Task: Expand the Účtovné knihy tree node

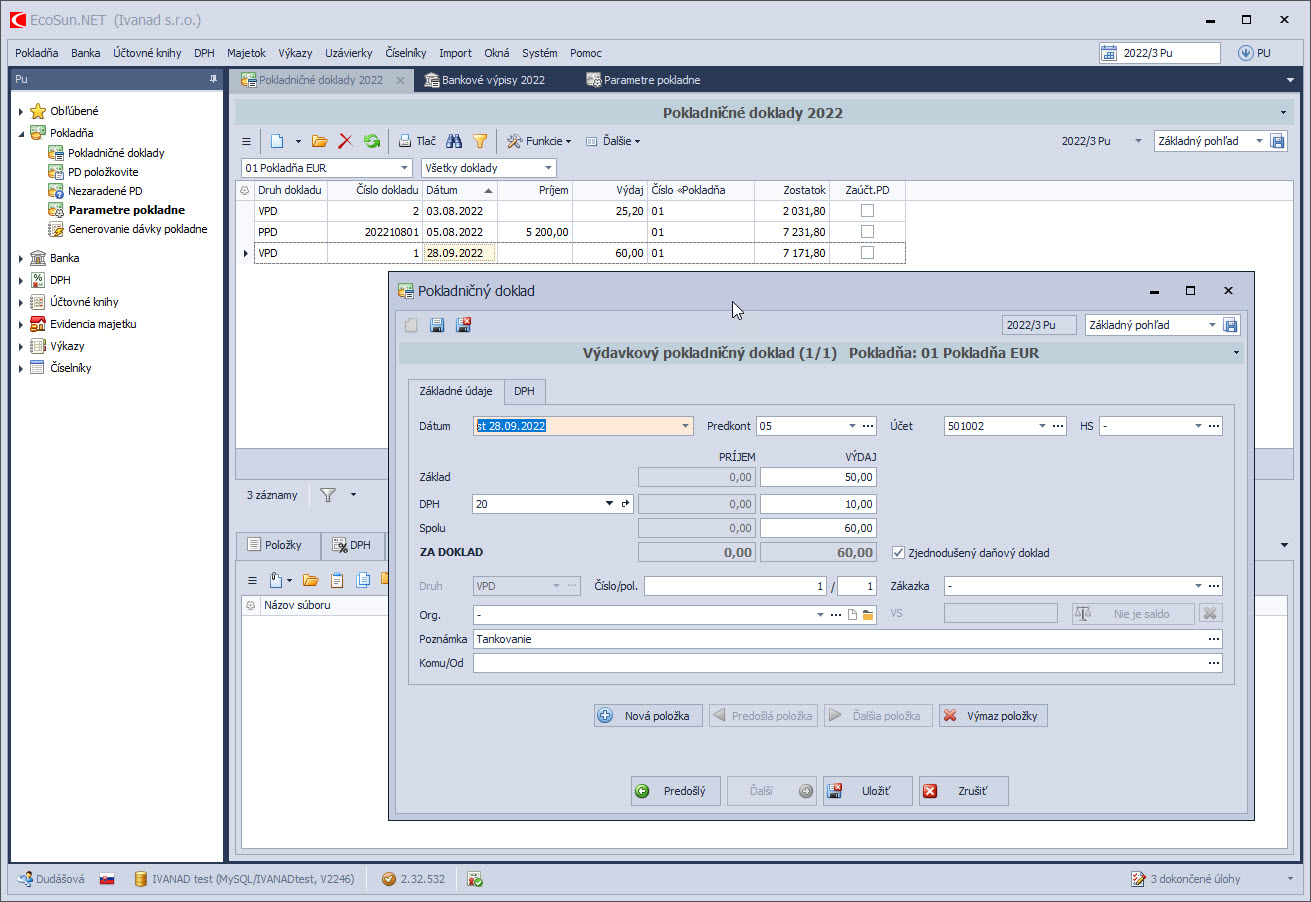Action: pos(21,302)
